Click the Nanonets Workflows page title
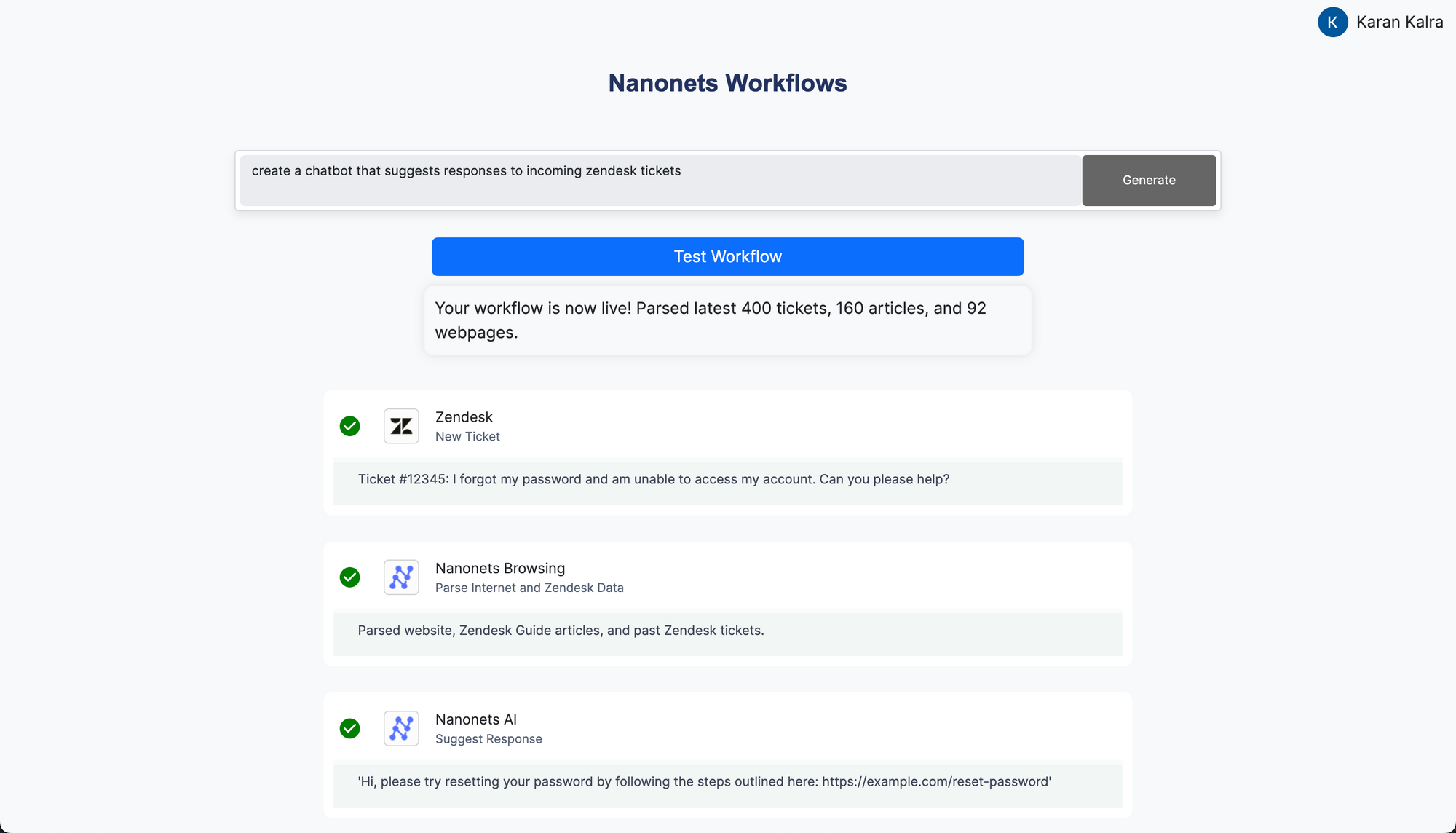The width and height of the screenshot is (1456, 833). [727, 83]
